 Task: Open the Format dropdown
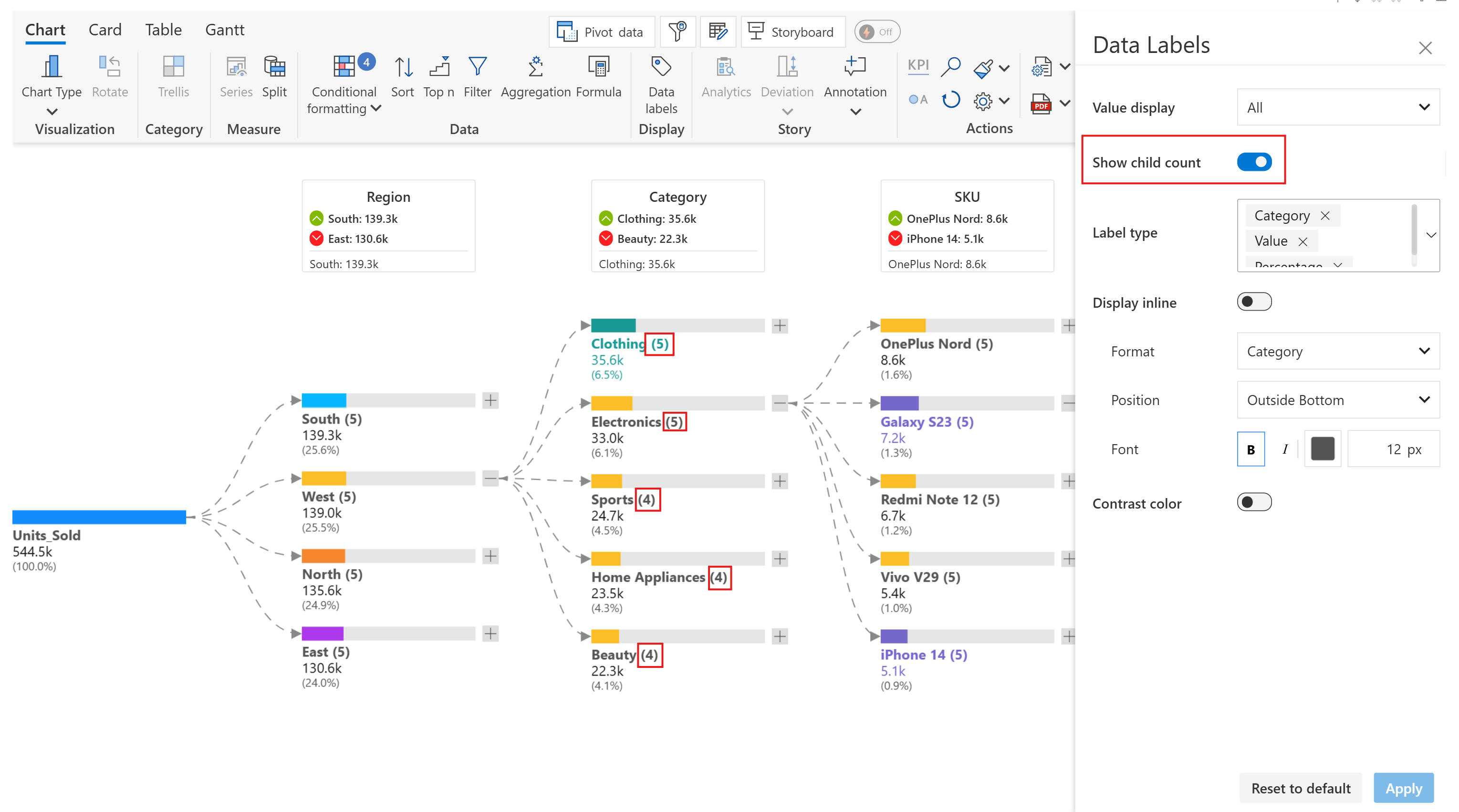(x=1337, y=351)
